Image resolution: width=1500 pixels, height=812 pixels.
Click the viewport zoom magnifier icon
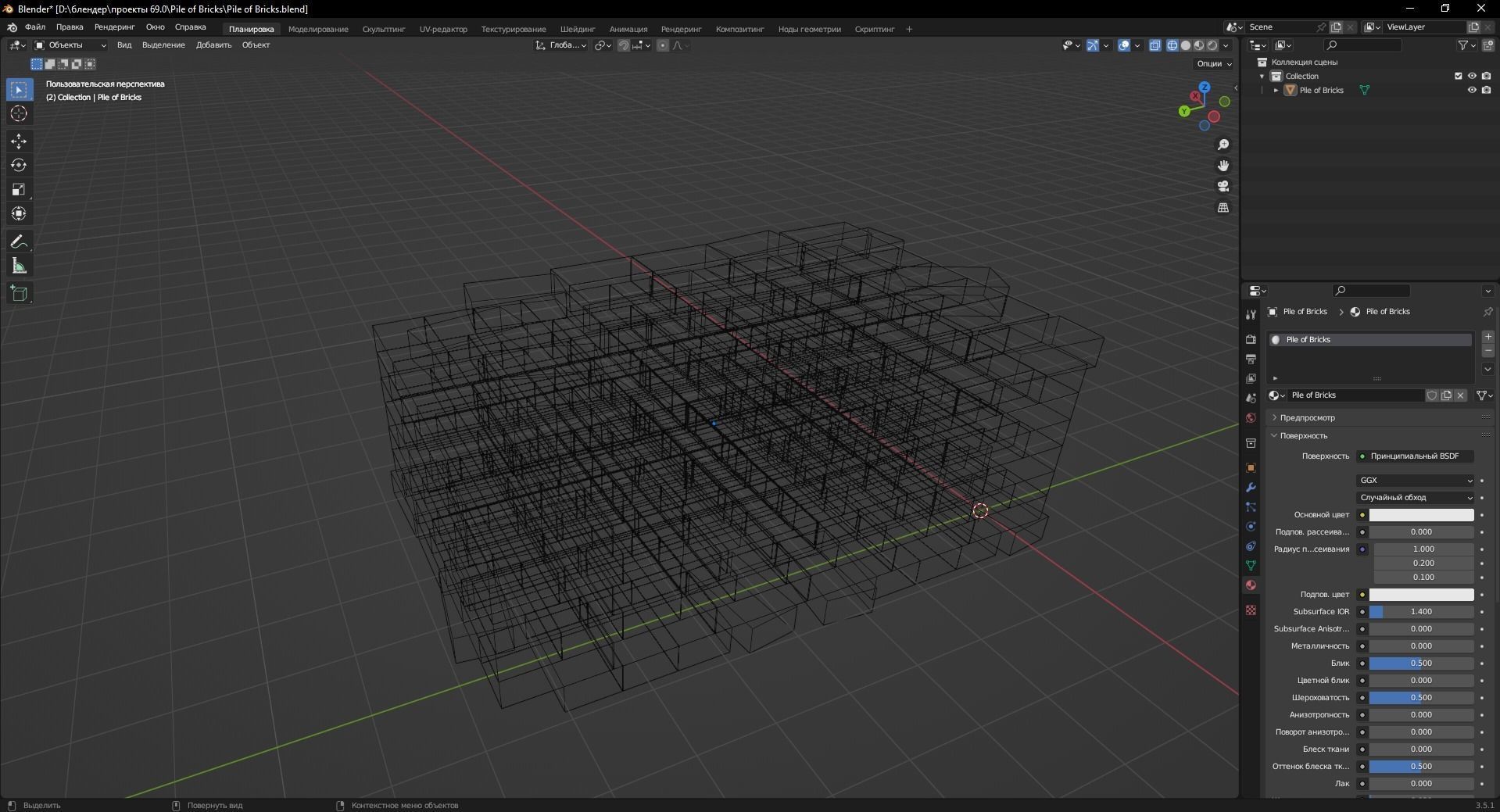[x=1223, y=145]
